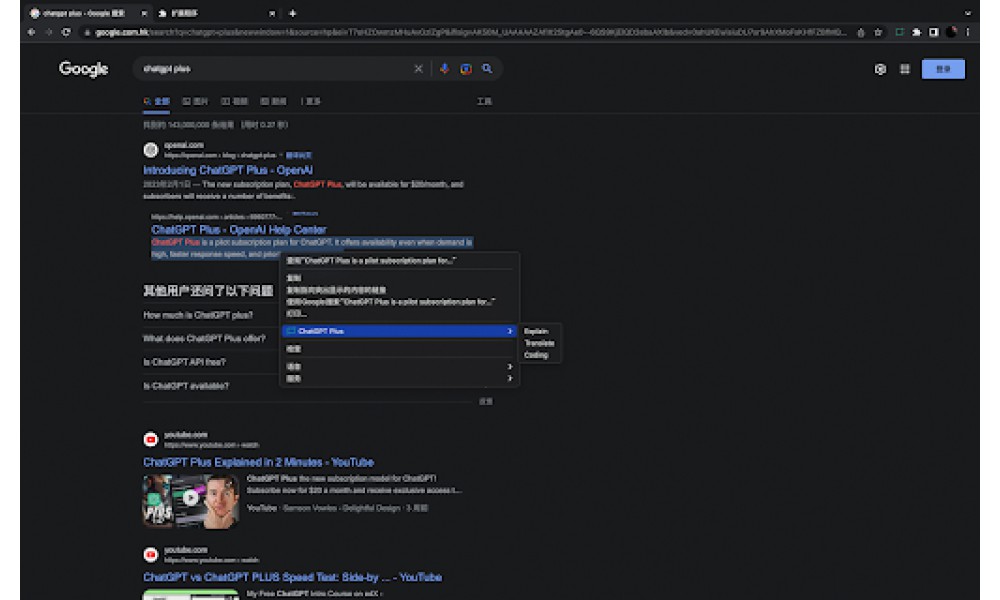Click the red YouTube favicon above 'Explained in 2 Minutes'
The height and width of the screenshot is (600, 1000).
(x=151, y=439)
